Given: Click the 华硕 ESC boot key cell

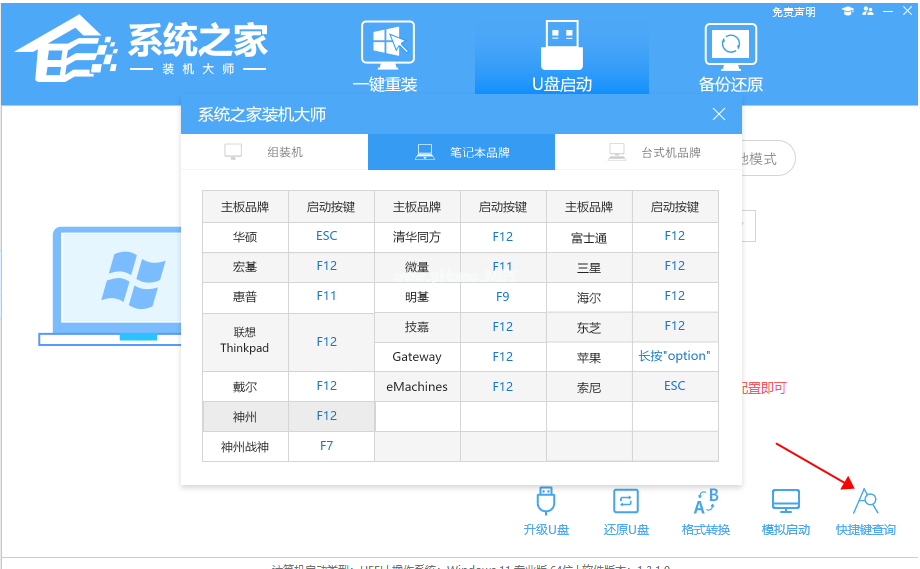Looking at the screenshot, I should pos(327,236).
